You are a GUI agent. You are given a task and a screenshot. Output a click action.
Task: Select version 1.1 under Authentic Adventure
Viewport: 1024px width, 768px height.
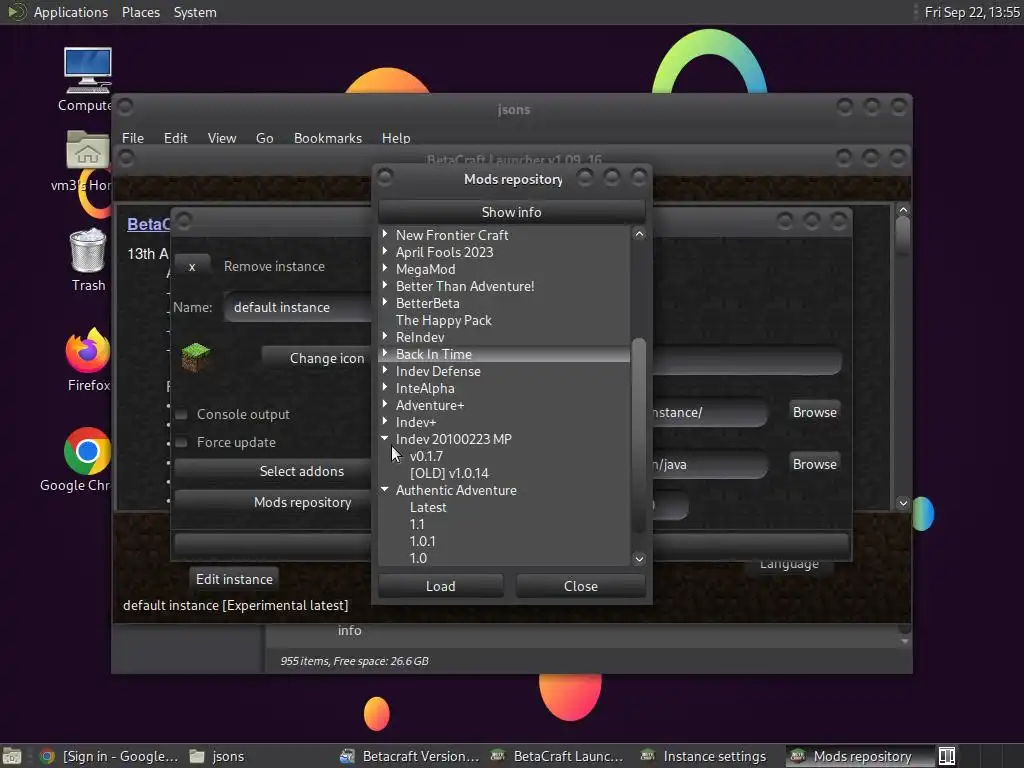417,524
